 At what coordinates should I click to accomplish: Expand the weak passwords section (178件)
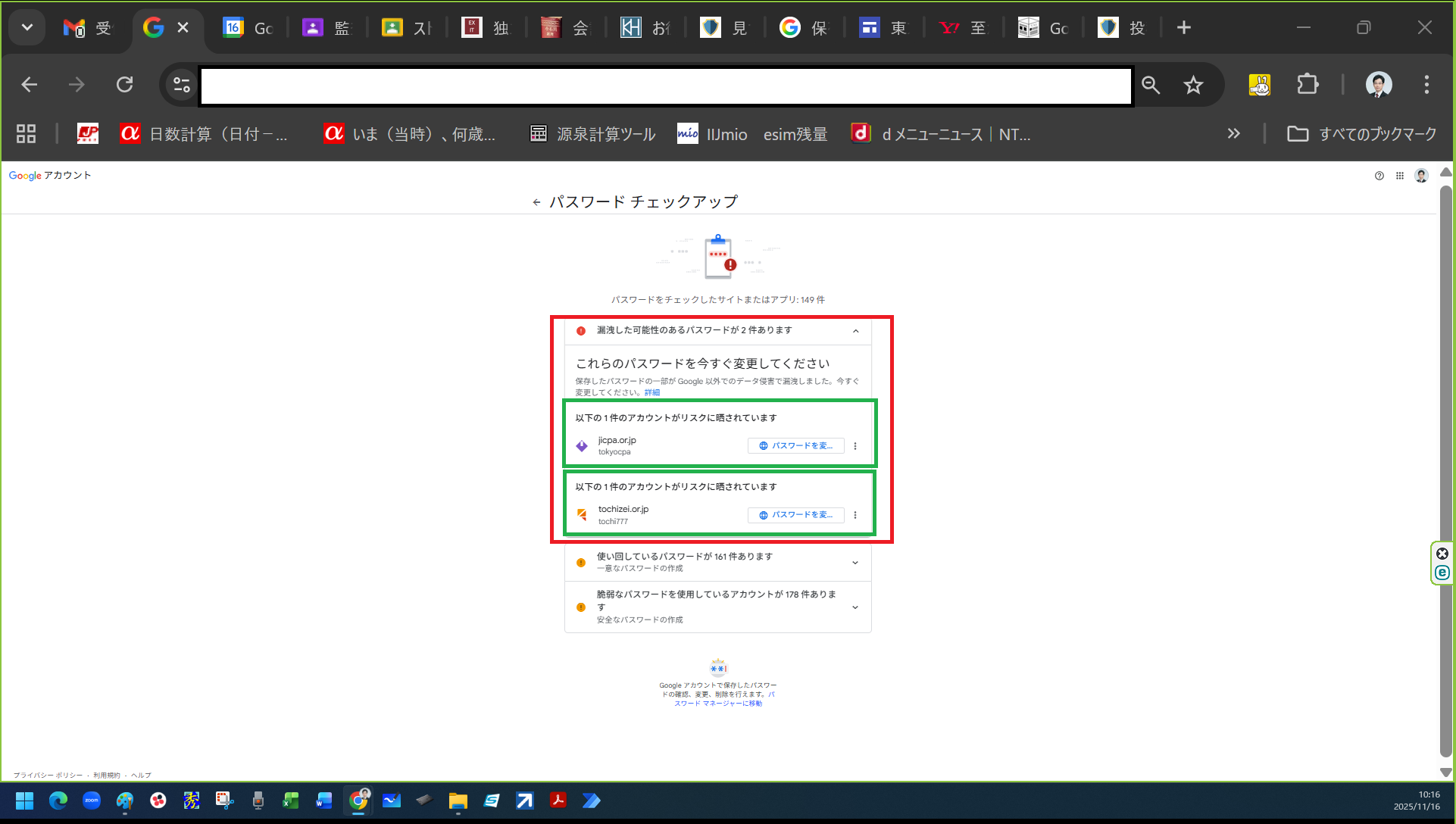pyautogui.click(x=855, y=607)
